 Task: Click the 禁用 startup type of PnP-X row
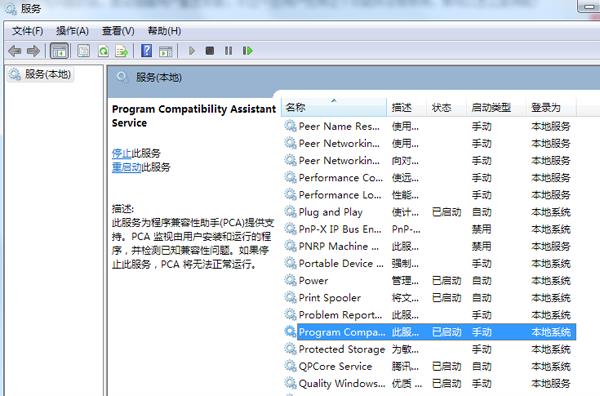point(481,229)
